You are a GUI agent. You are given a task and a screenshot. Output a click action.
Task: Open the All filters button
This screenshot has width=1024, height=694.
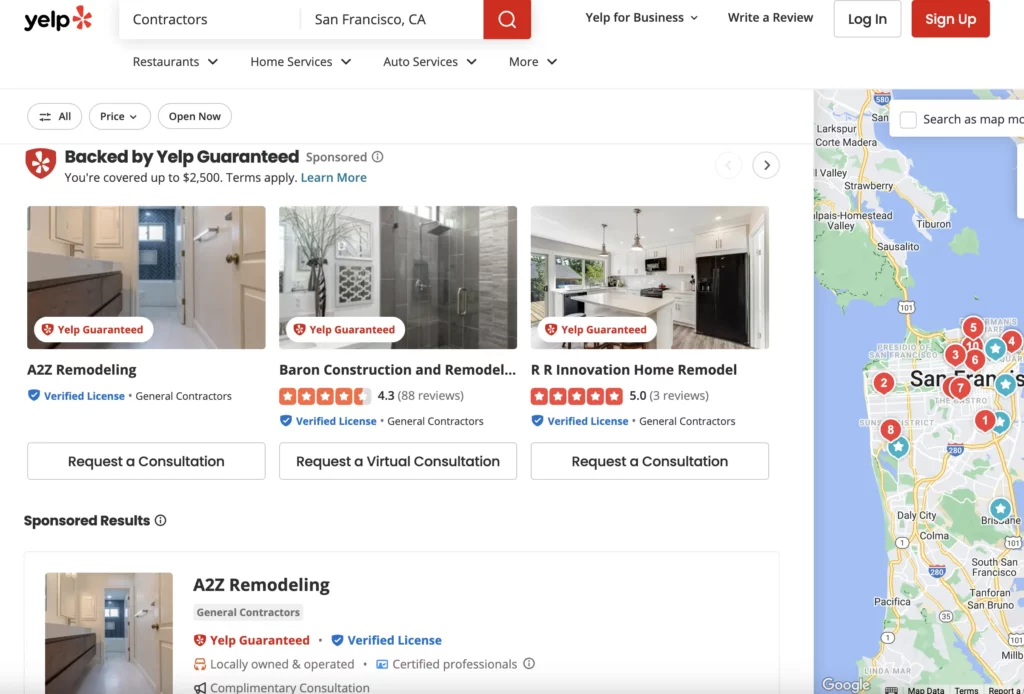tap(54, 116)
